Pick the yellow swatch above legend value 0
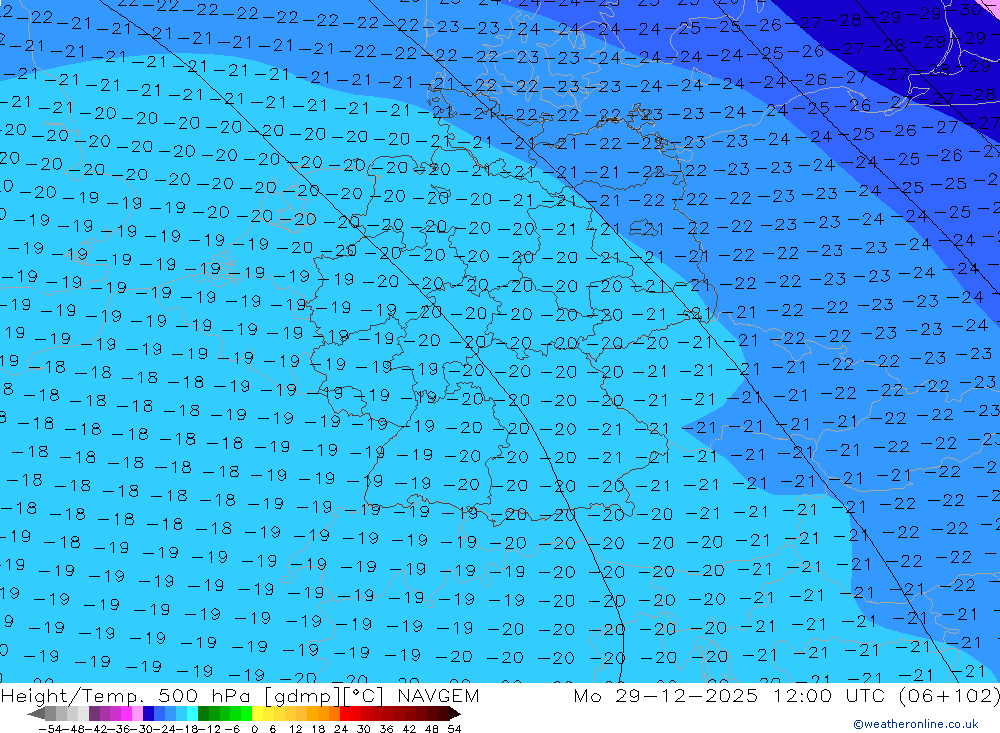Viewport: 1000px width, 733px height. (258, 714)
